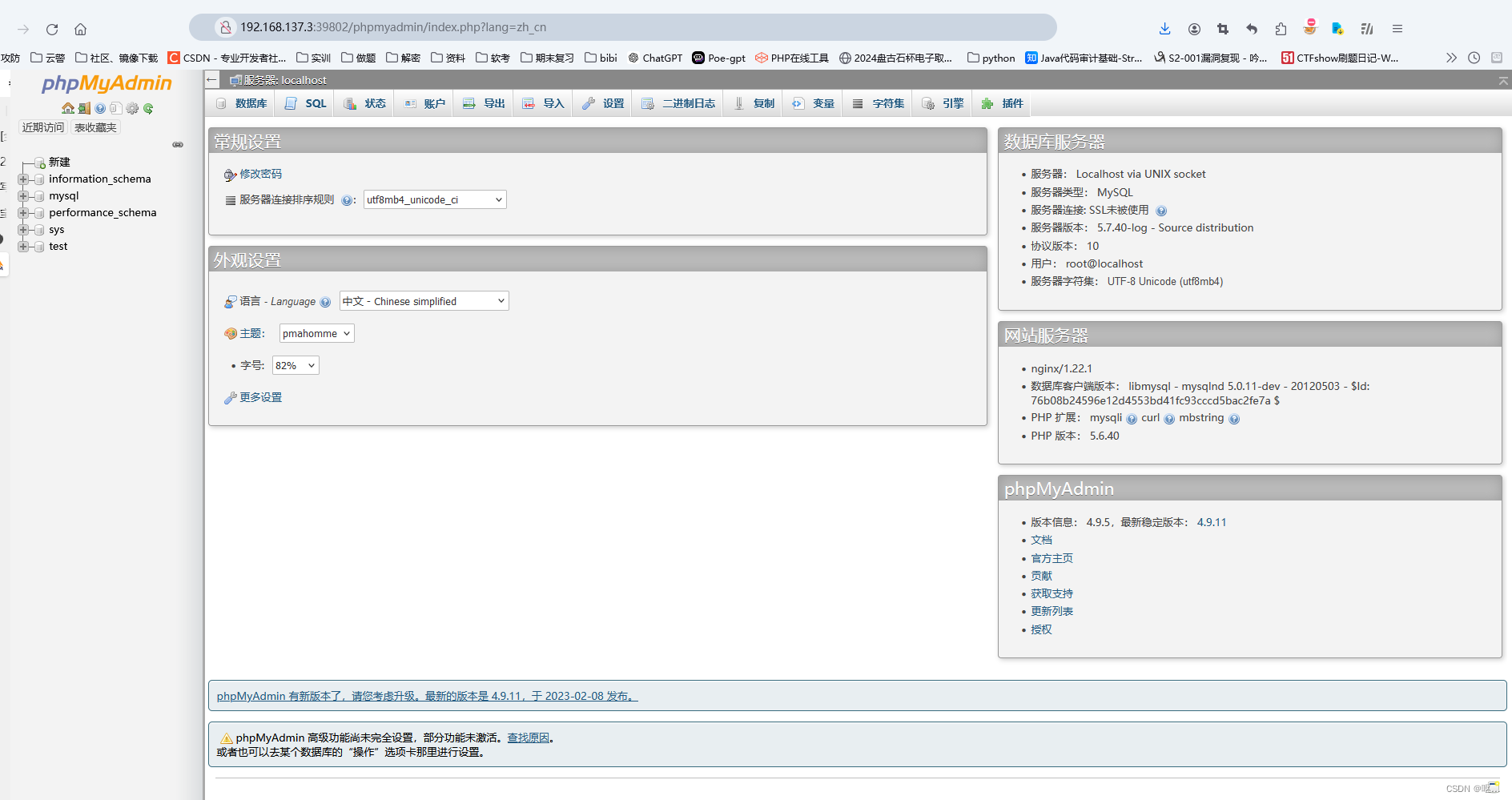Open the font size dropdown showing 82%

296,366
